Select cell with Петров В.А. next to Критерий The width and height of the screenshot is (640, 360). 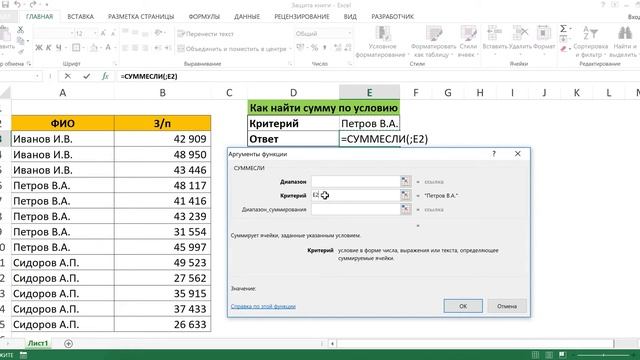coord(369,123)
